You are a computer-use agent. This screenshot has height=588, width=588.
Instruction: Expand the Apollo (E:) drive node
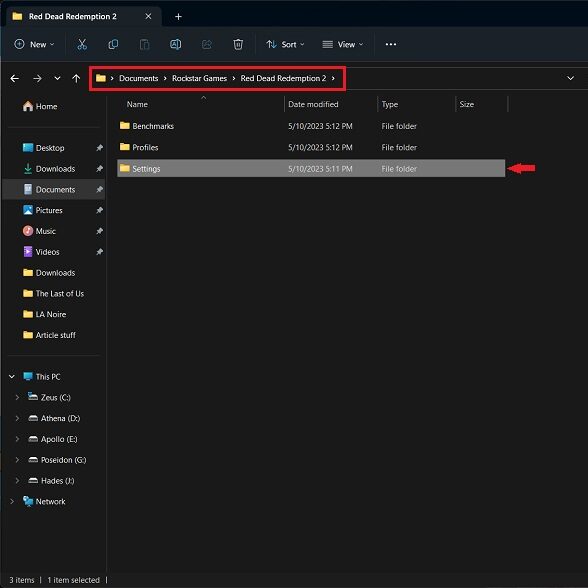click(17, 439)
